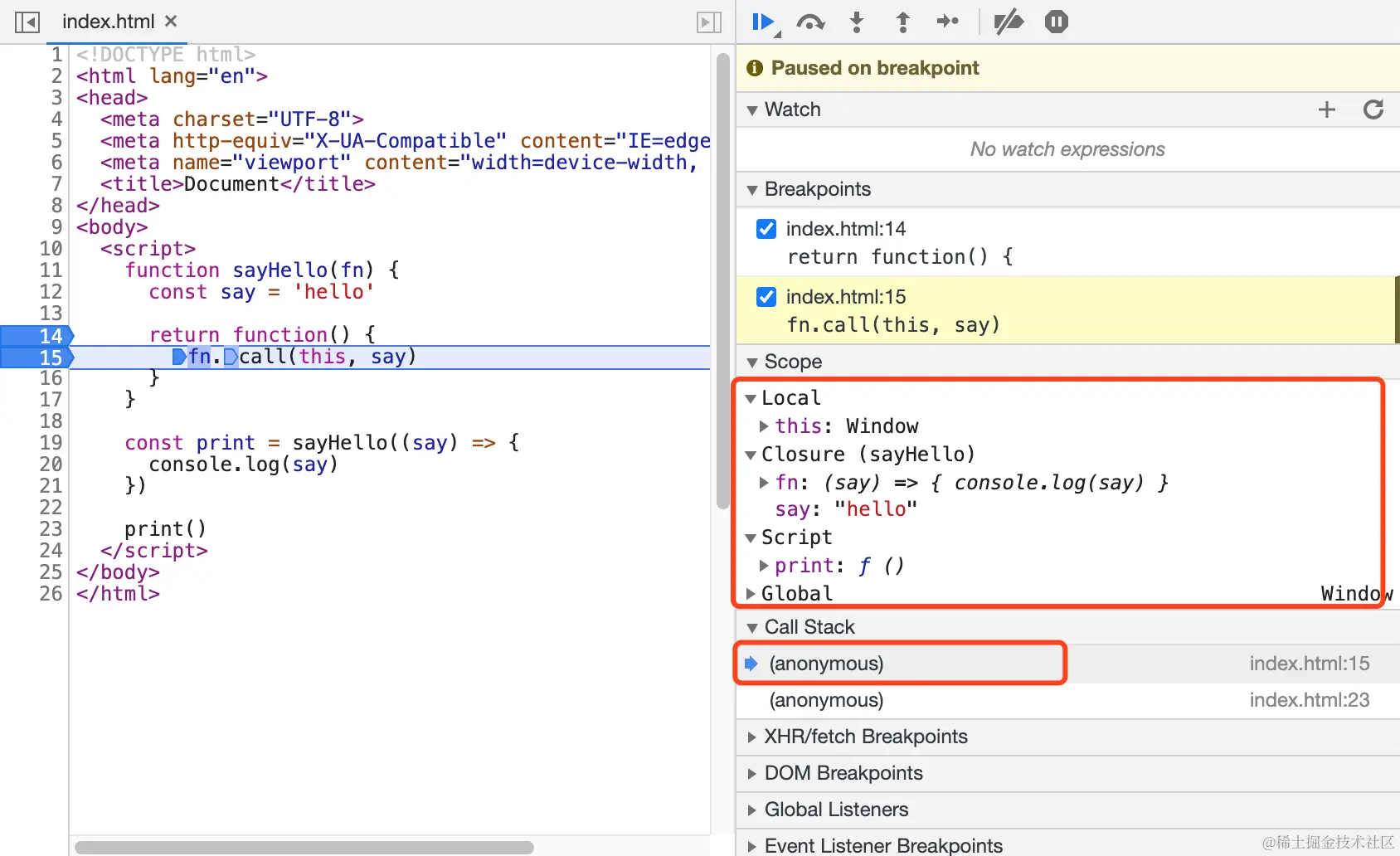Toggle pause on exceptions icon

(1056, 22)
